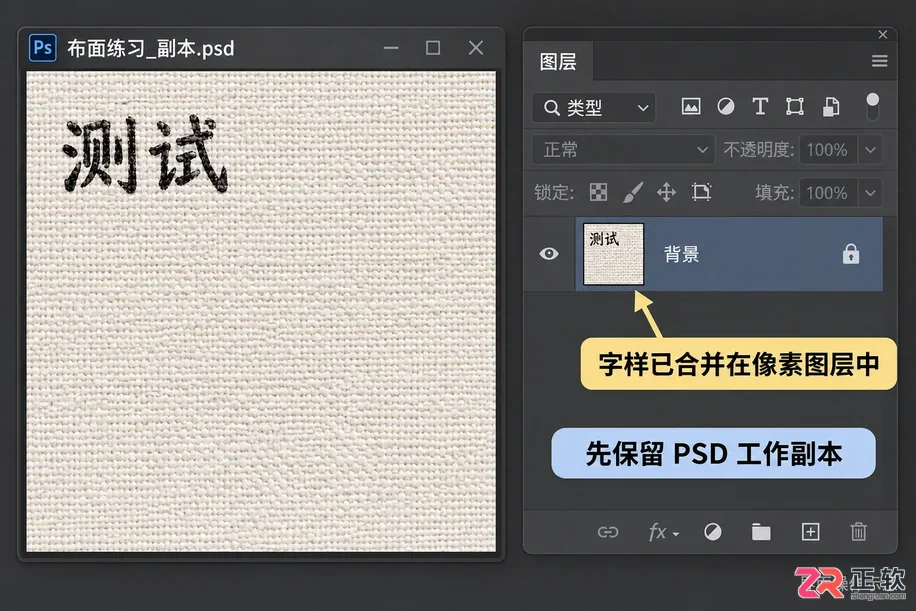Close the layers panel with X

click(x=883, y=34)
